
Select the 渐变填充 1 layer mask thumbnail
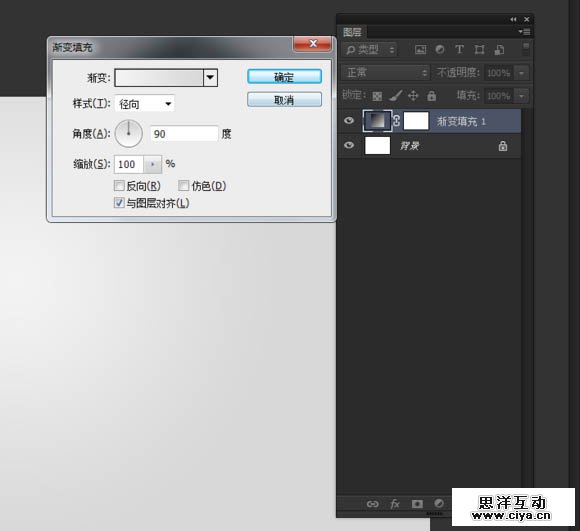pyautogui.click(x=416, y=121)
